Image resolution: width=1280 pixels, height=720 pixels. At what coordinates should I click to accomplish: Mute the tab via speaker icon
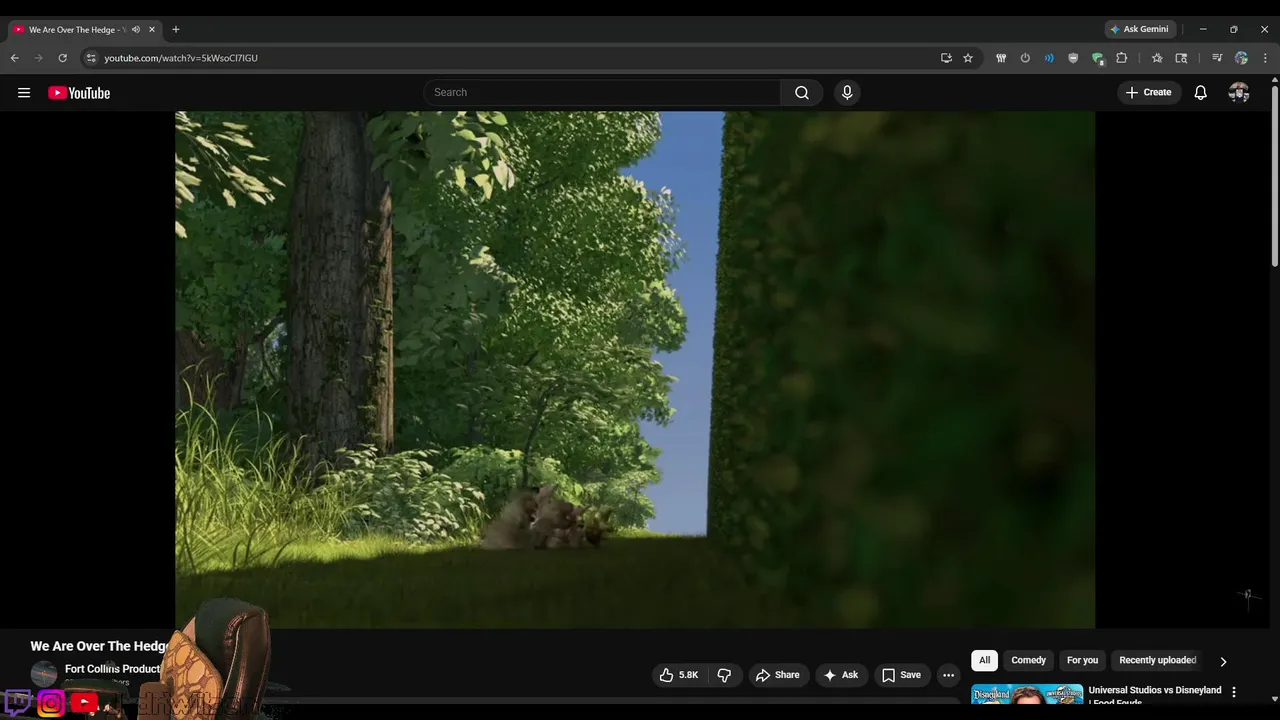click(x=136, y=29)
